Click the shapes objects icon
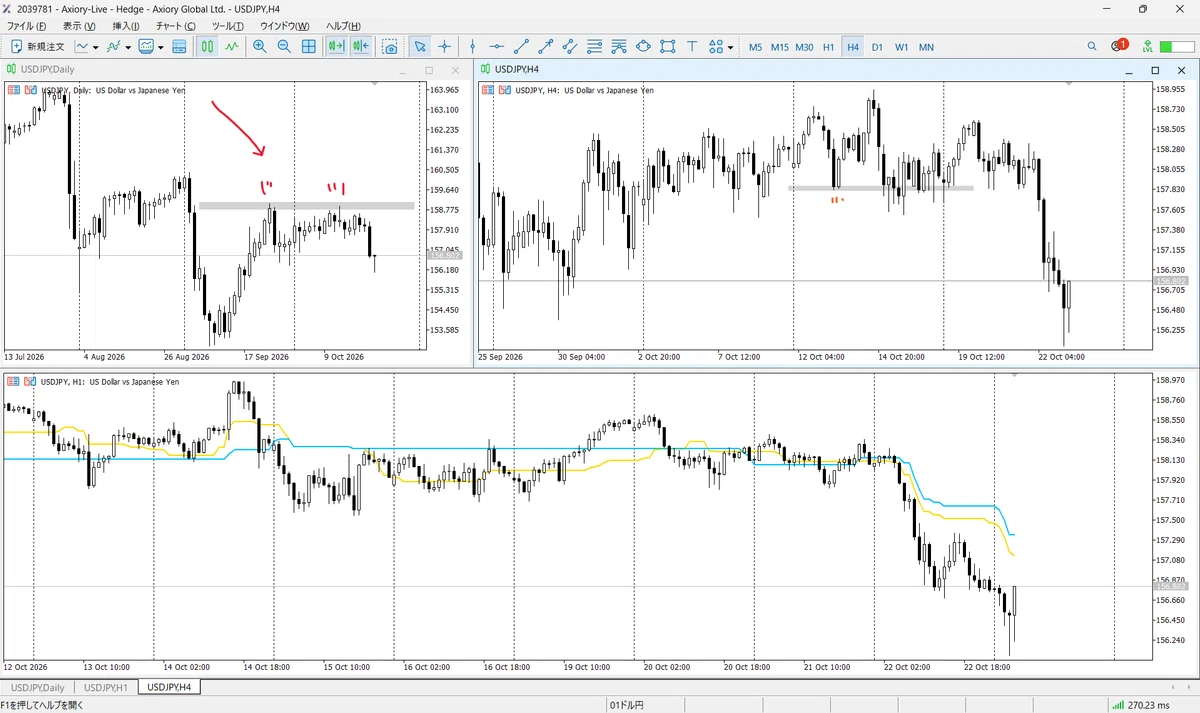Image resolution: width=1200 pixels, height=713 pixels. [x=716, y=47]
